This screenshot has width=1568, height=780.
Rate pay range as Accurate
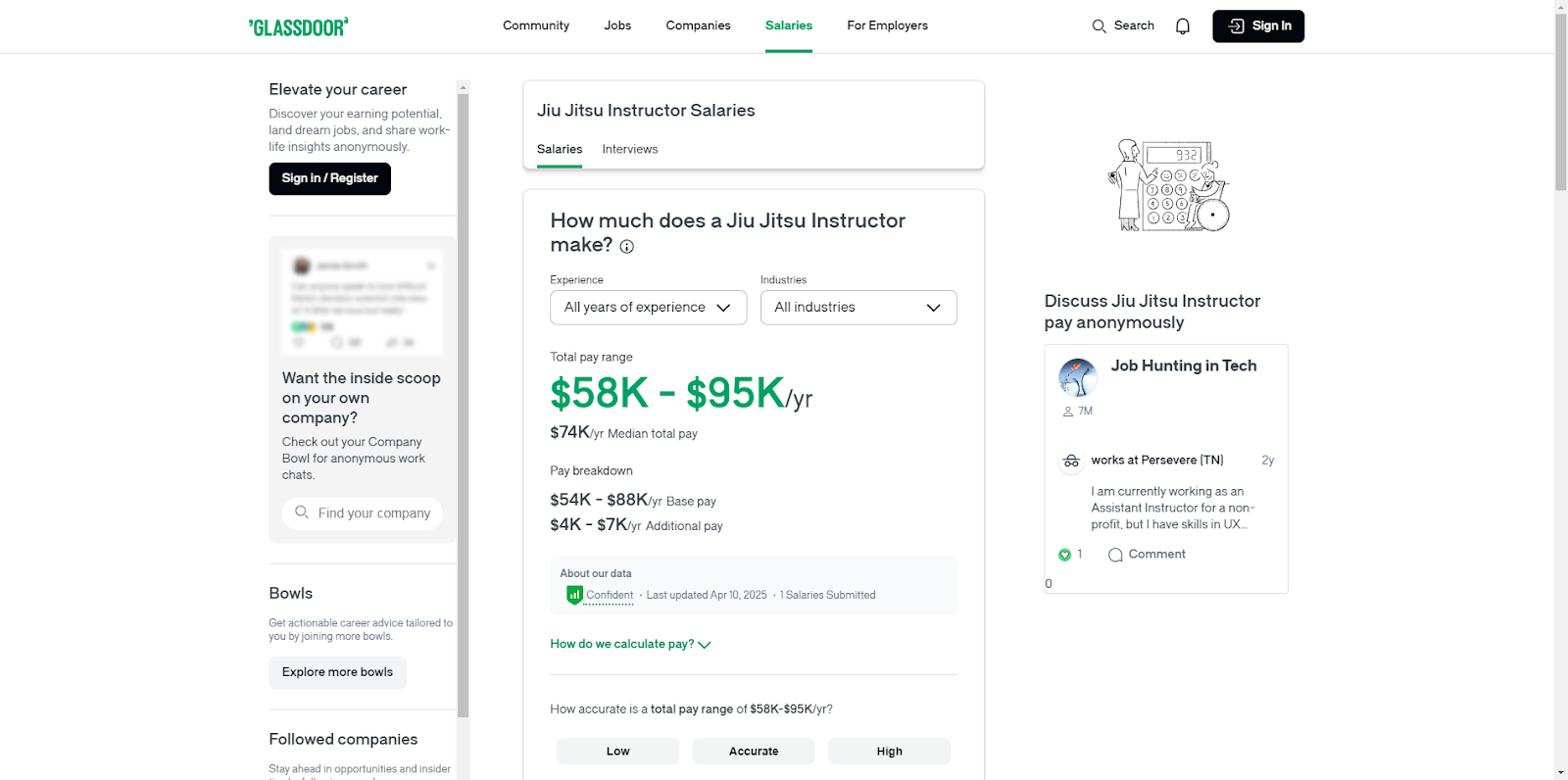[x=754, y=752]
